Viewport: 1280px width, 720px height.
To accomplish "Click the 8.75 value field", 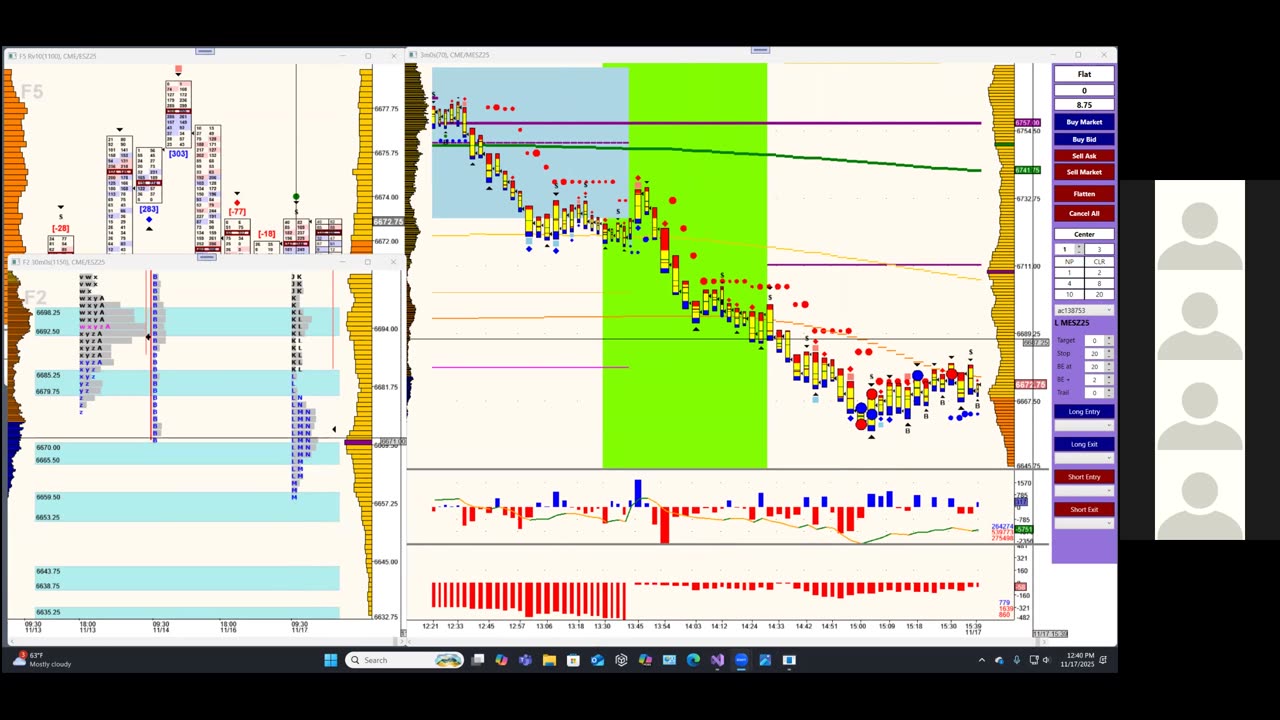I will pos(1084,105).
